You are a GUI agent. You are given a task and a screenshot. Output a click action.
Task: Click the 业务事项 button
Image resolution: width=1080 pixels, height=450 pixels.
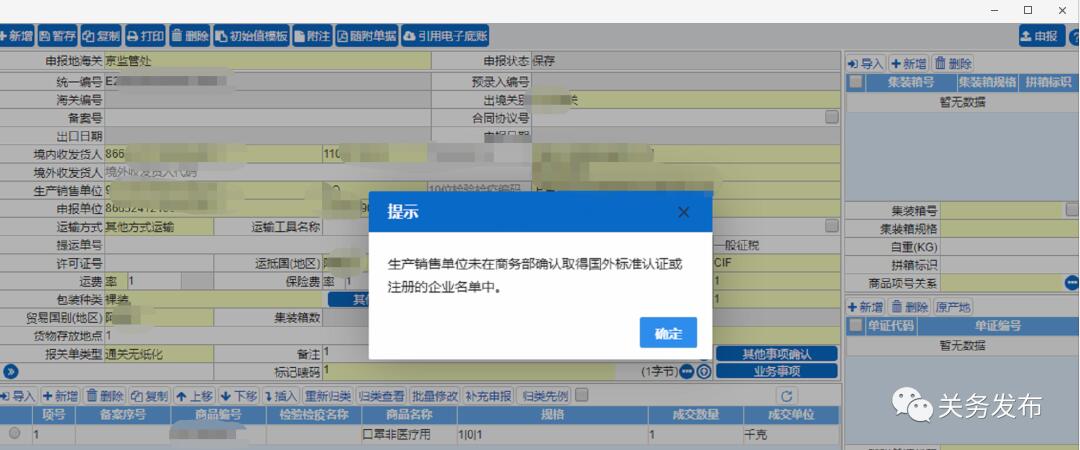point(777,371)
